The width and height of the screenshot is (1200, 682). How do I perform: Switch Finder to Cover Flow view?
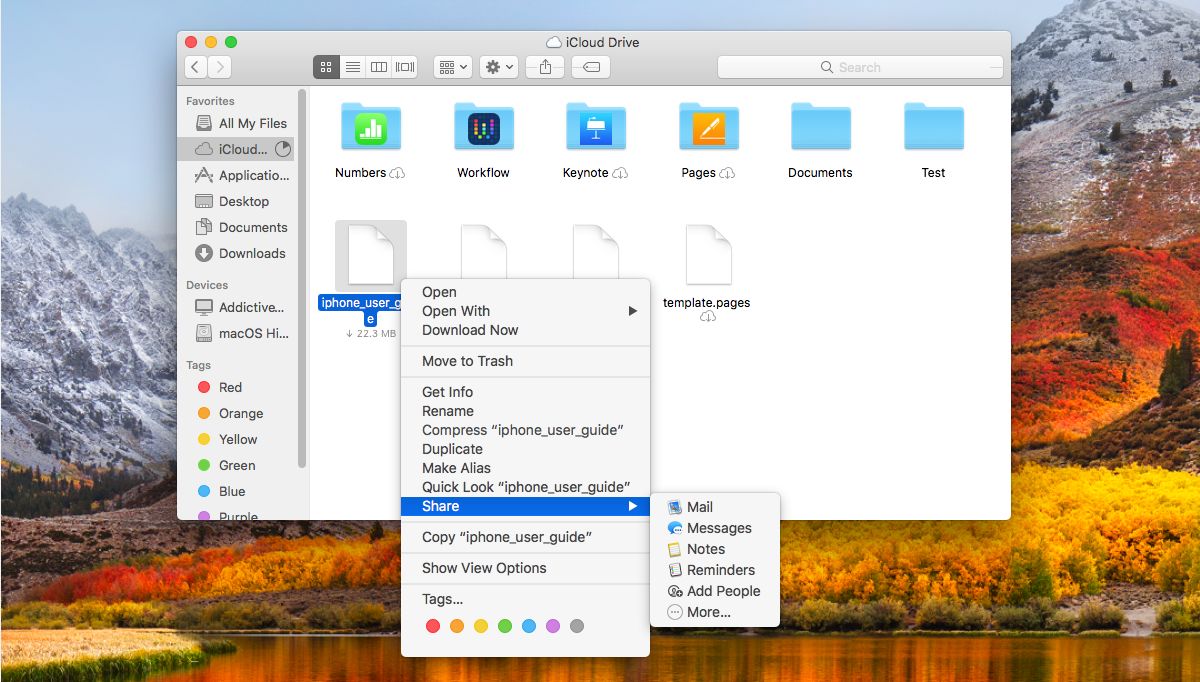pyautogui.click(x=405, y=67)
